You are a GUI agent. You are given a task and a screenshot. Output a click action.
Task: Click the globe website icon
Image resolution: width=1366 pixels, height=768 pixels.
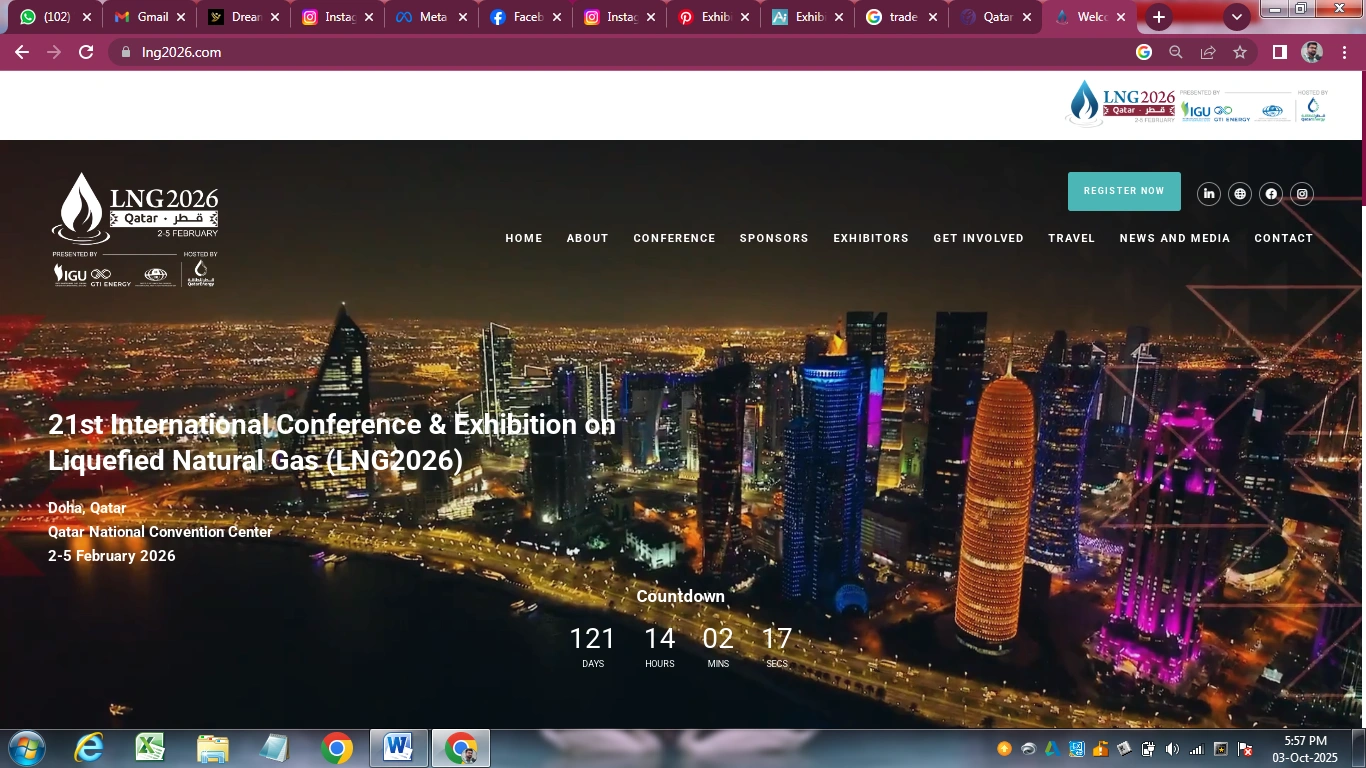pos(1240,194)
